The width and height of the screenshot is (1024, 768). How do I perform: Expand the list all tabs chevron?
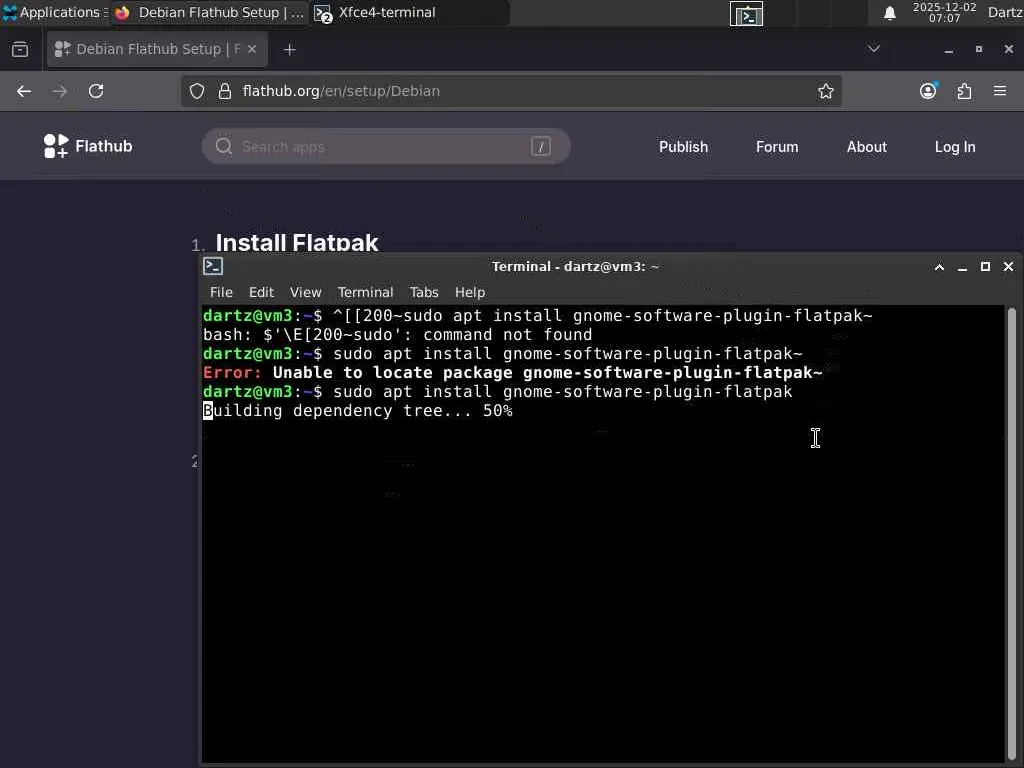[x=873, y=49]
